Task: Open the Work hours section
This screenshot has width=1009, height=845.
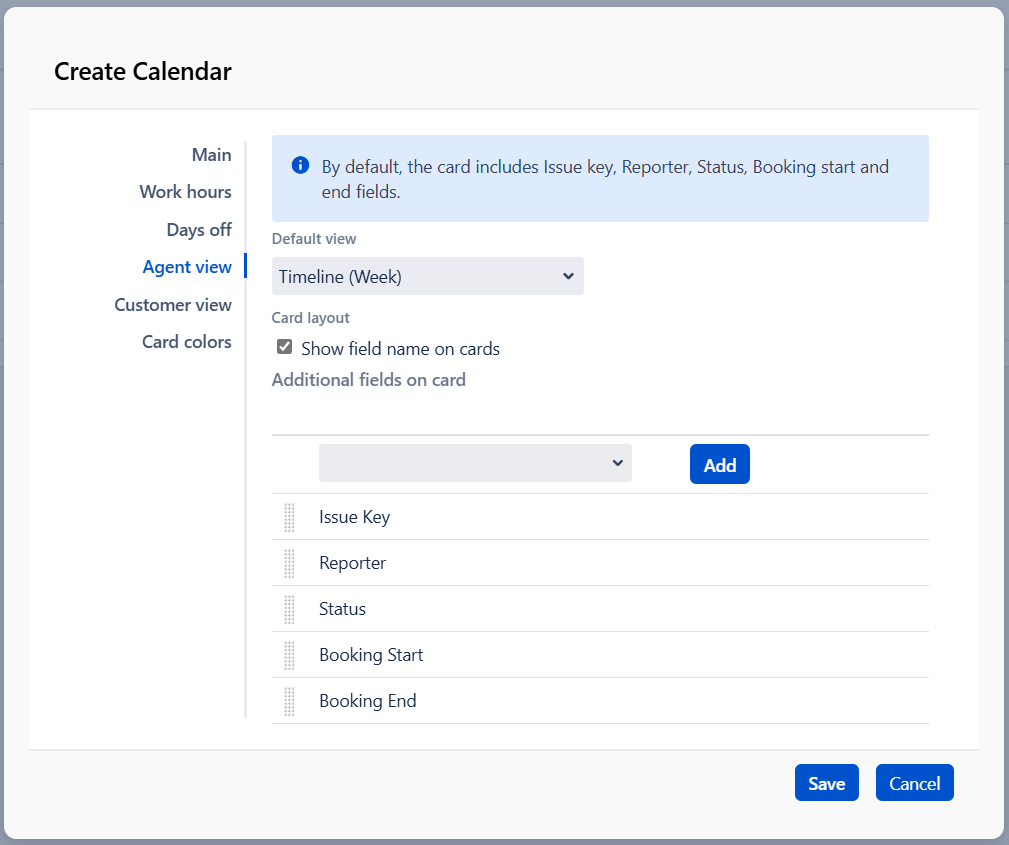Action: pos(185,192)
